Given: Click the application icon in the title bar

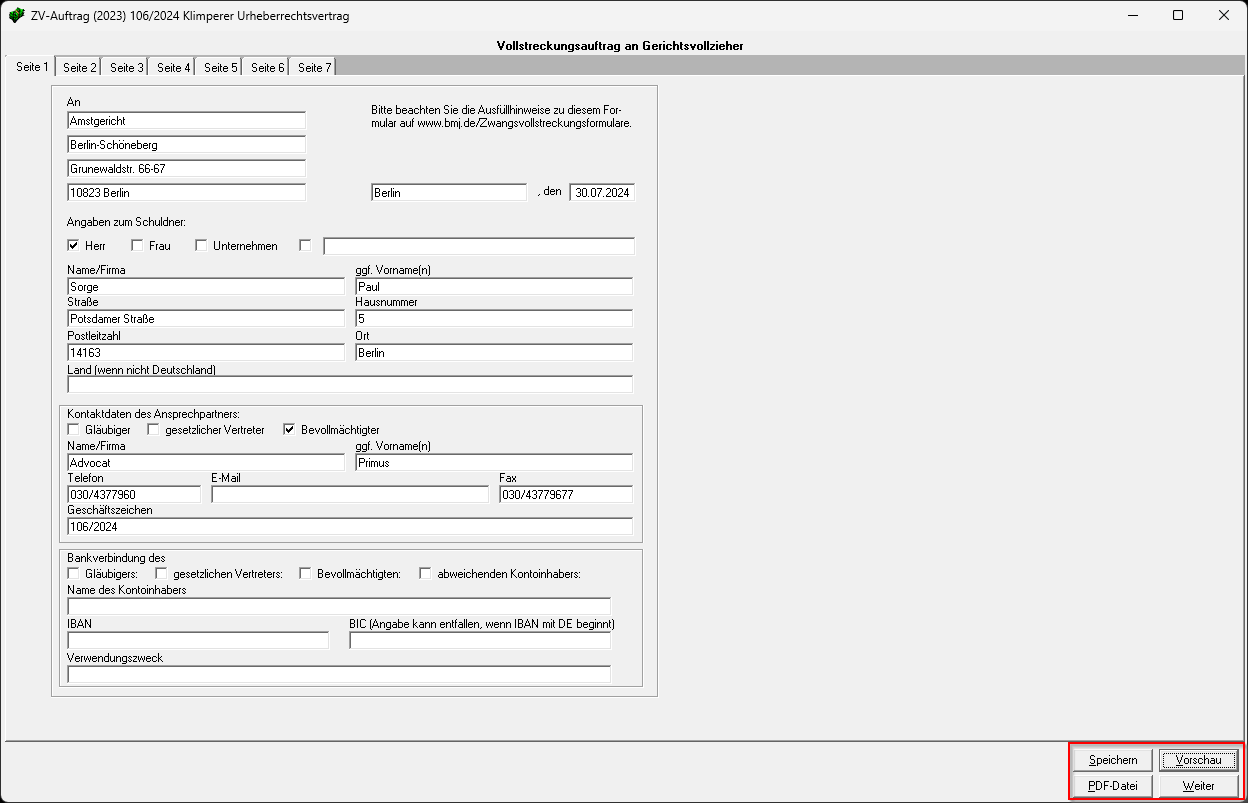Looking at the screenshot, I should 17,16.
